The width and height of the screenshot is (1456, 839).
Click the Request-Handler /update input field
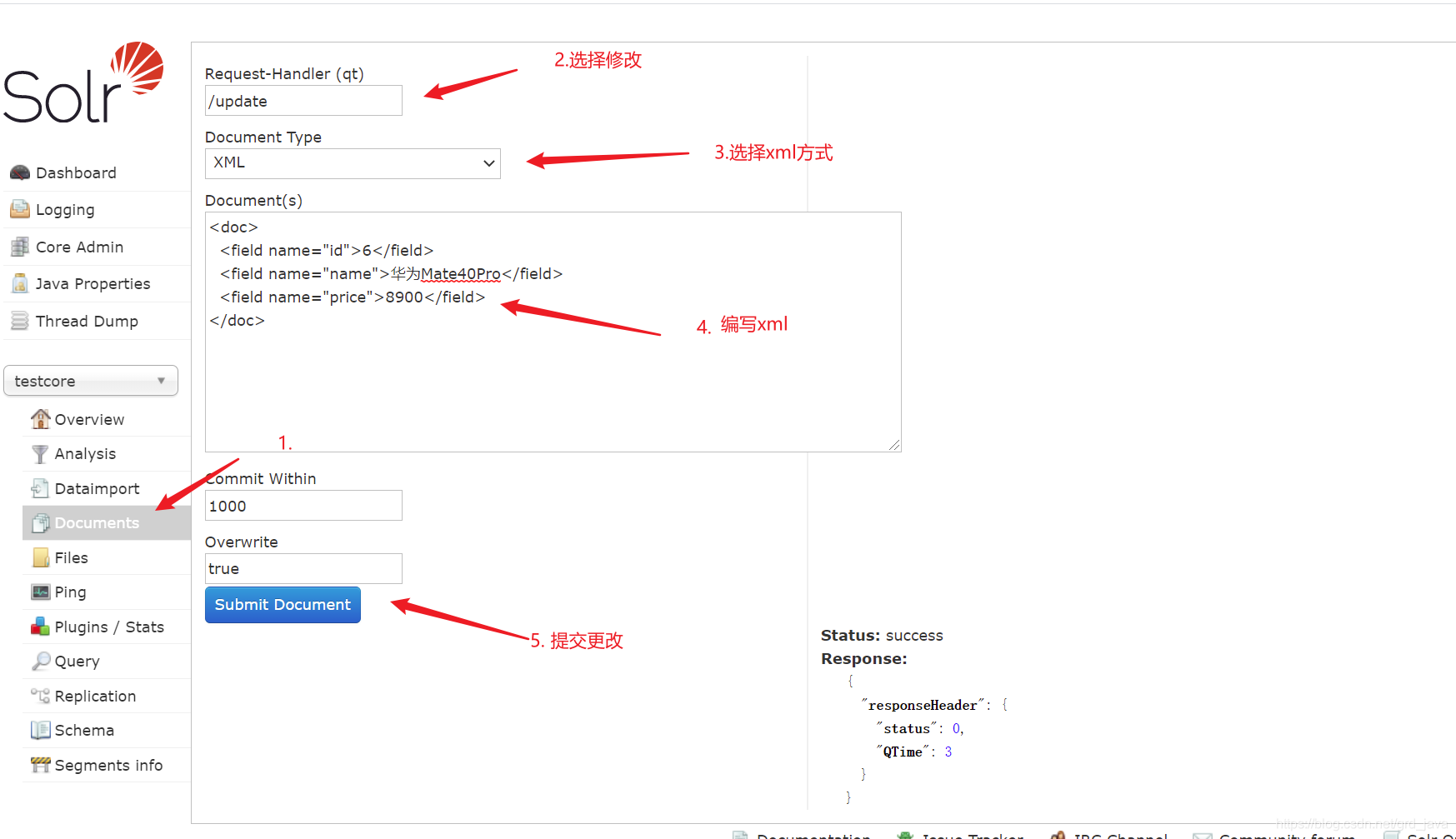(x=303, y=101)
